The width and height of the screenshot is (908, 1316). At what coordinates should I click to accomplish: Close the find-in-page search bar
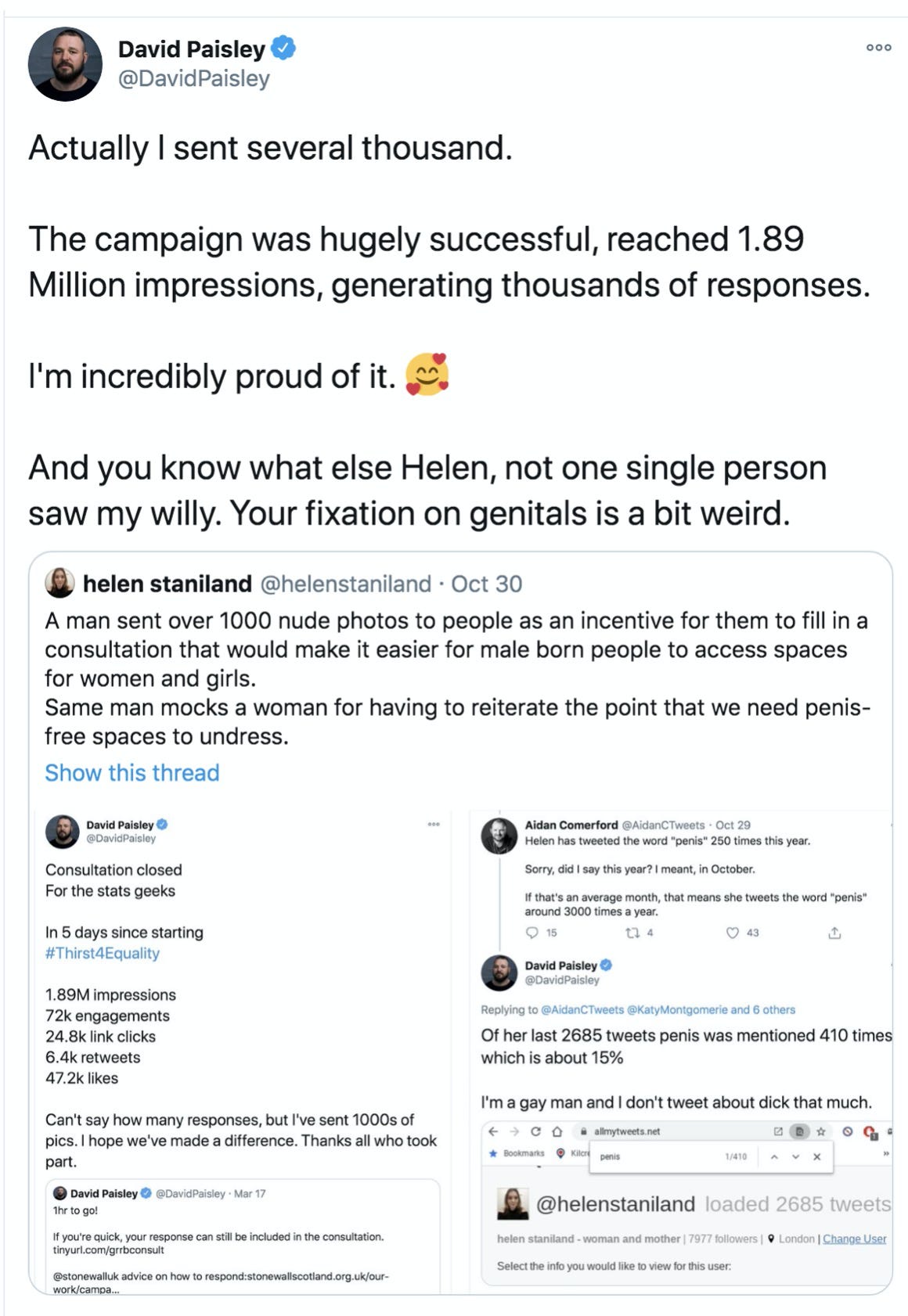pos(816,1156)
